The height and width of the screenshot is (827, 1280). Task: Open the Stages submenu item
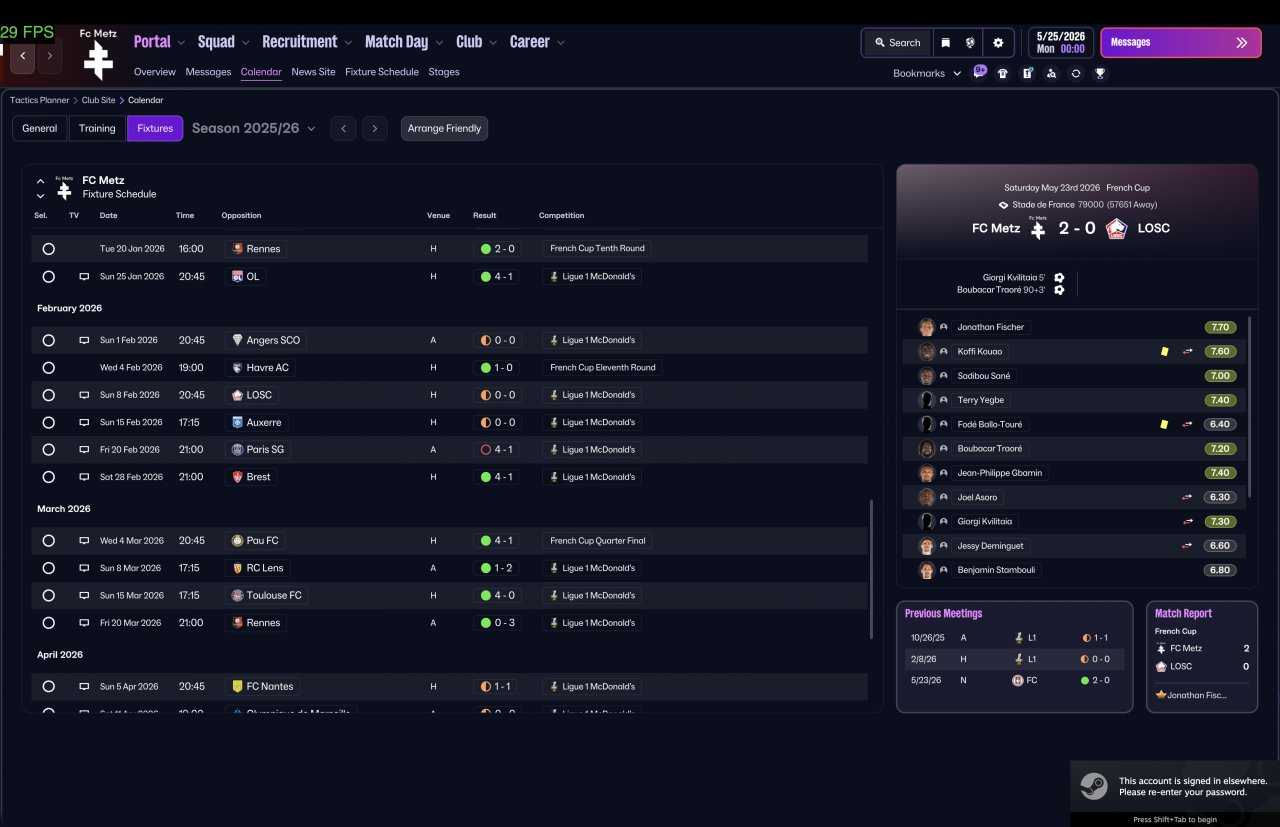click(x=444, y=72)
